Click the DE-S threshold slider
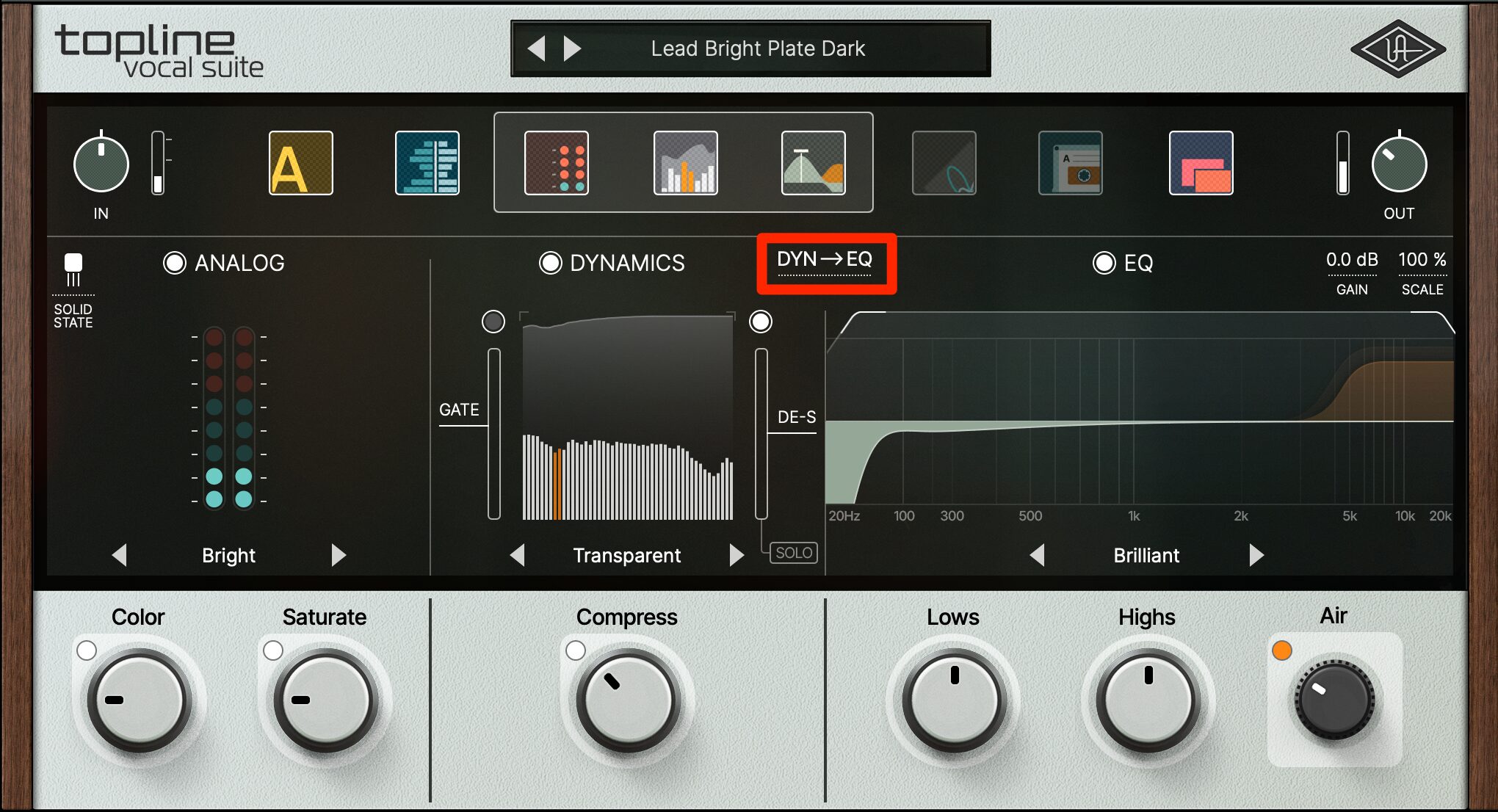1498x812 pixels. click(761, 434)
